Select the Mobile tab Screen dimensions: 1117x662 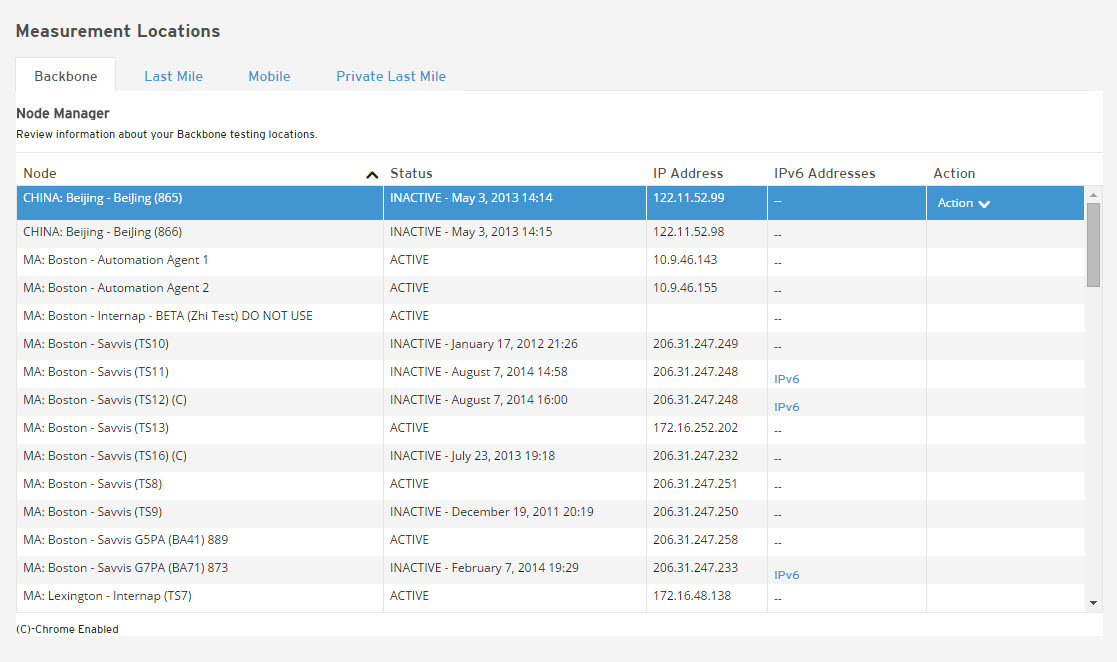click(x=269, y=76)
